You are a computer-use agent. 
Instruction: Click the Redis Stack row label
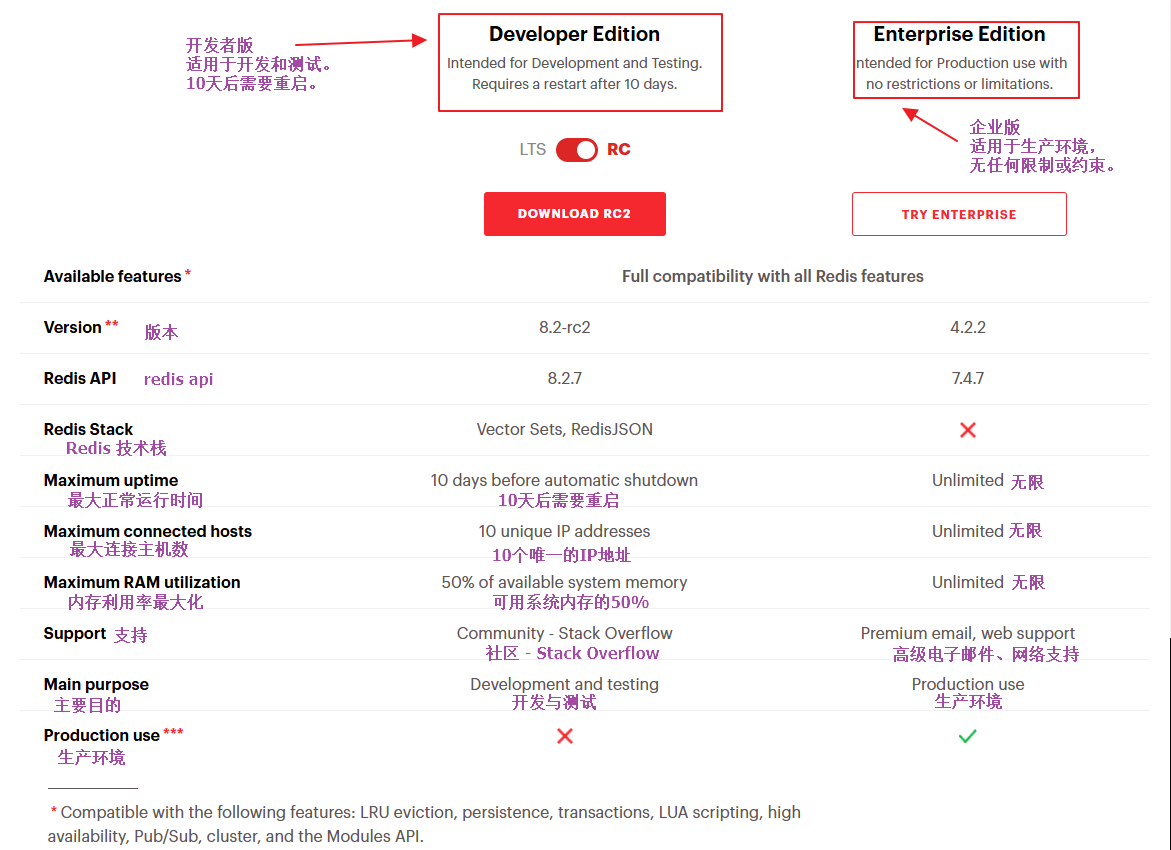pos(88,429)
